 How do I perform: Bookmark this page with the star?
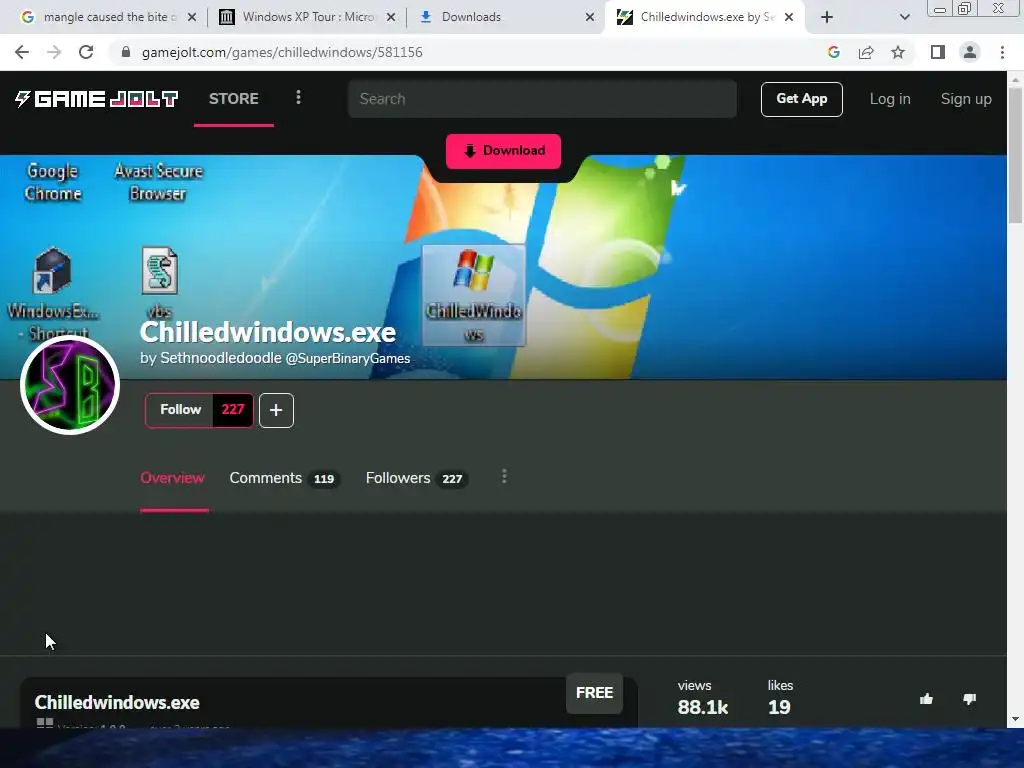898,52
